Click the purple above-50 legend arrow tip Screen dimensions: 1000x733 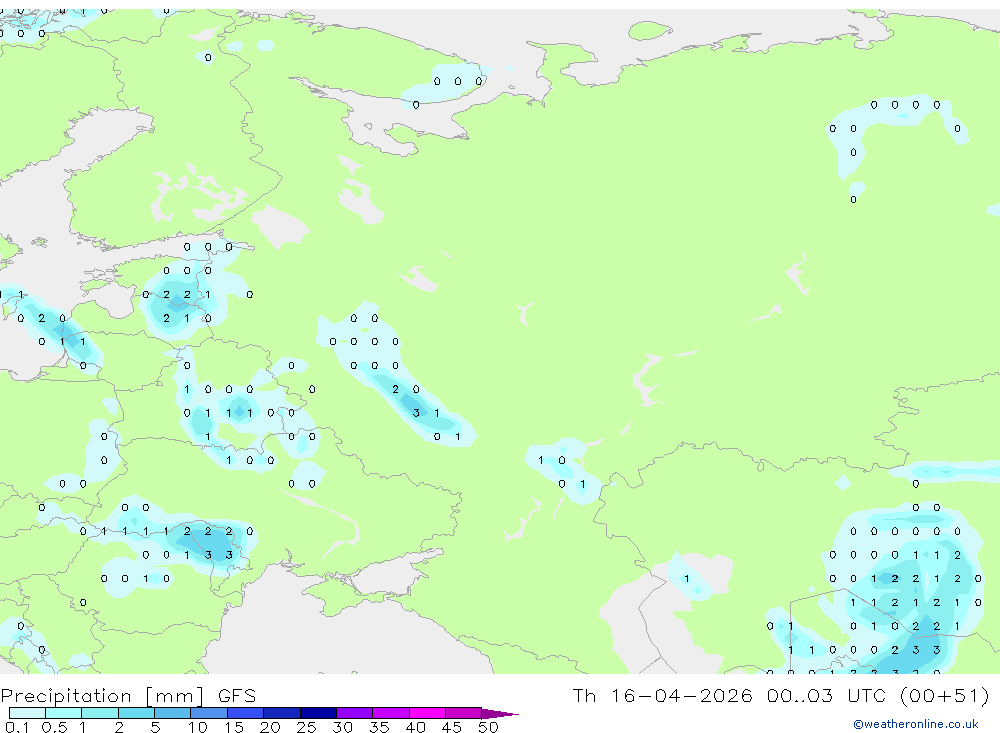pos(499,714)
